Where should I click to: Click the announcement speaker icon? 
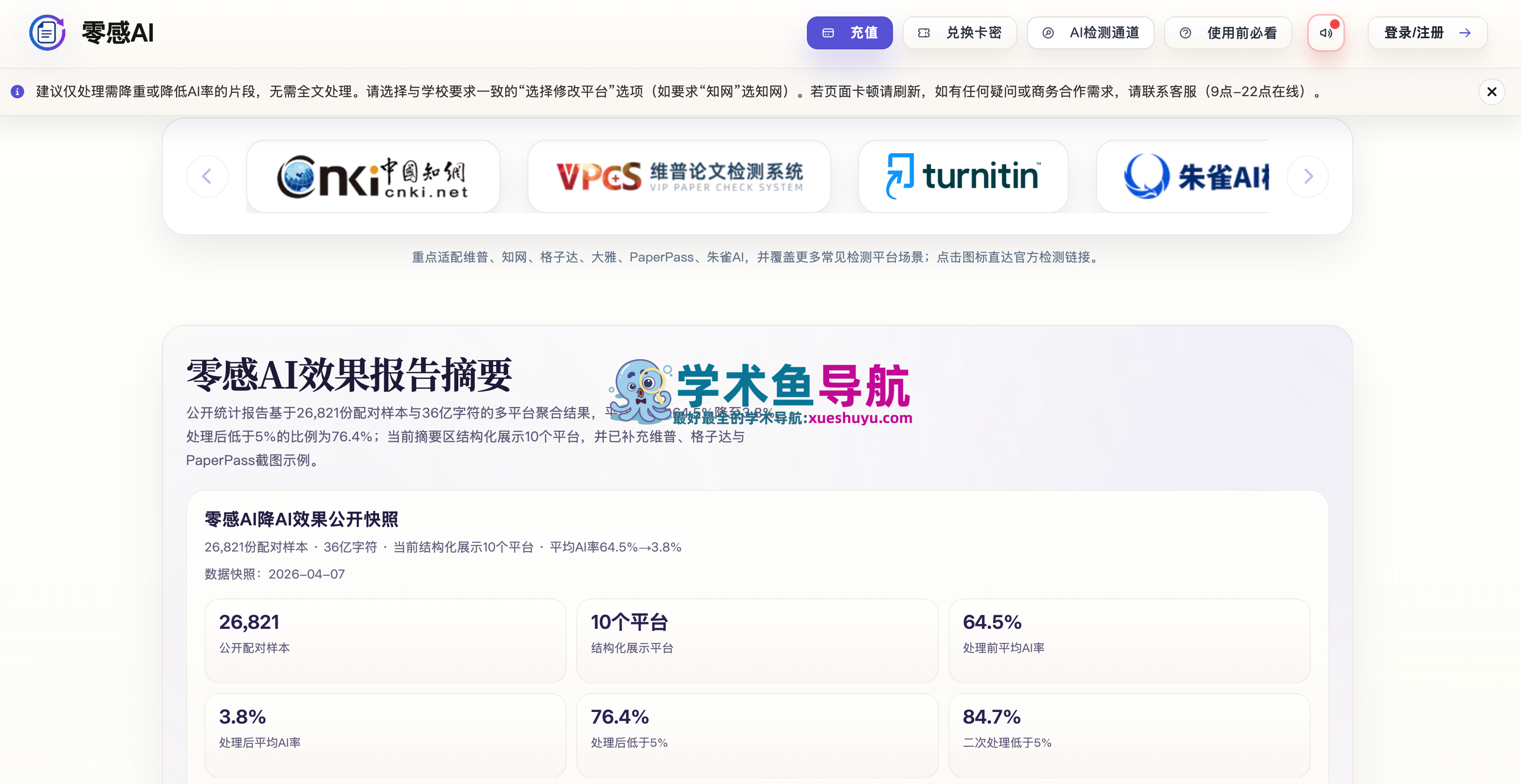pyautogui.click(x=1326, y=33)
